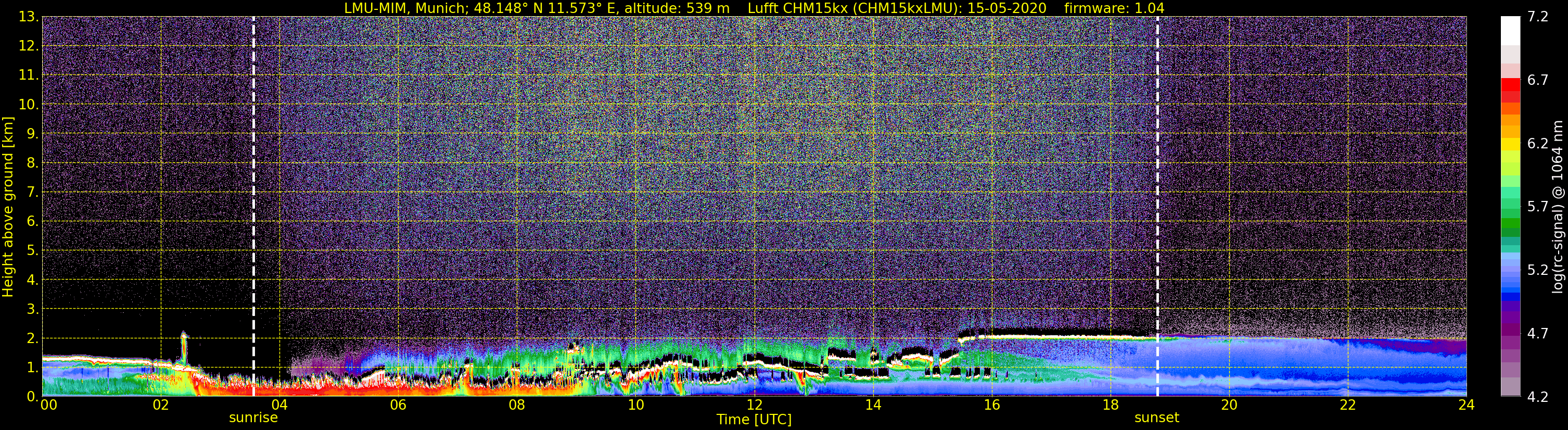Click the time axis tick label 20
Image resolution: width=1568 pixels, height=430 pixels.
coord(1229,406)
